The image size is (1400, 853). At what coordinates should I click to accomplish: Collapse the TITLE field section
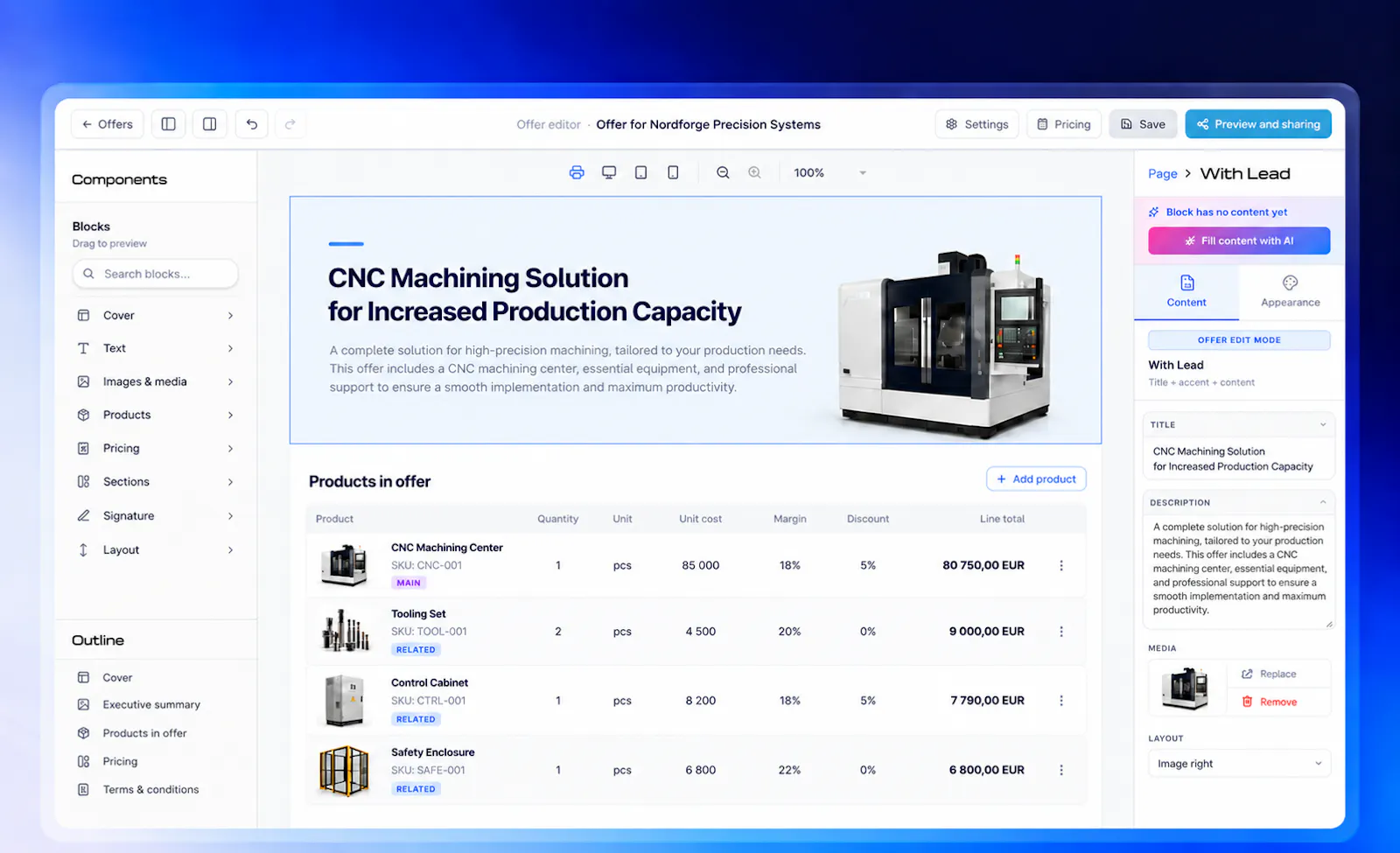click(1323, 424)
